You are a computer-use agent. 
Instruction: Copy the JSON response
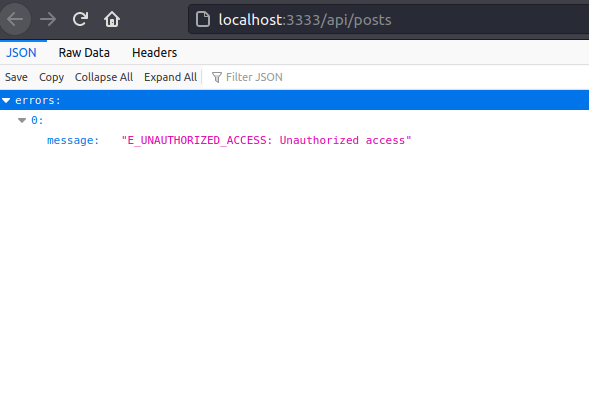tap(51, 77)
